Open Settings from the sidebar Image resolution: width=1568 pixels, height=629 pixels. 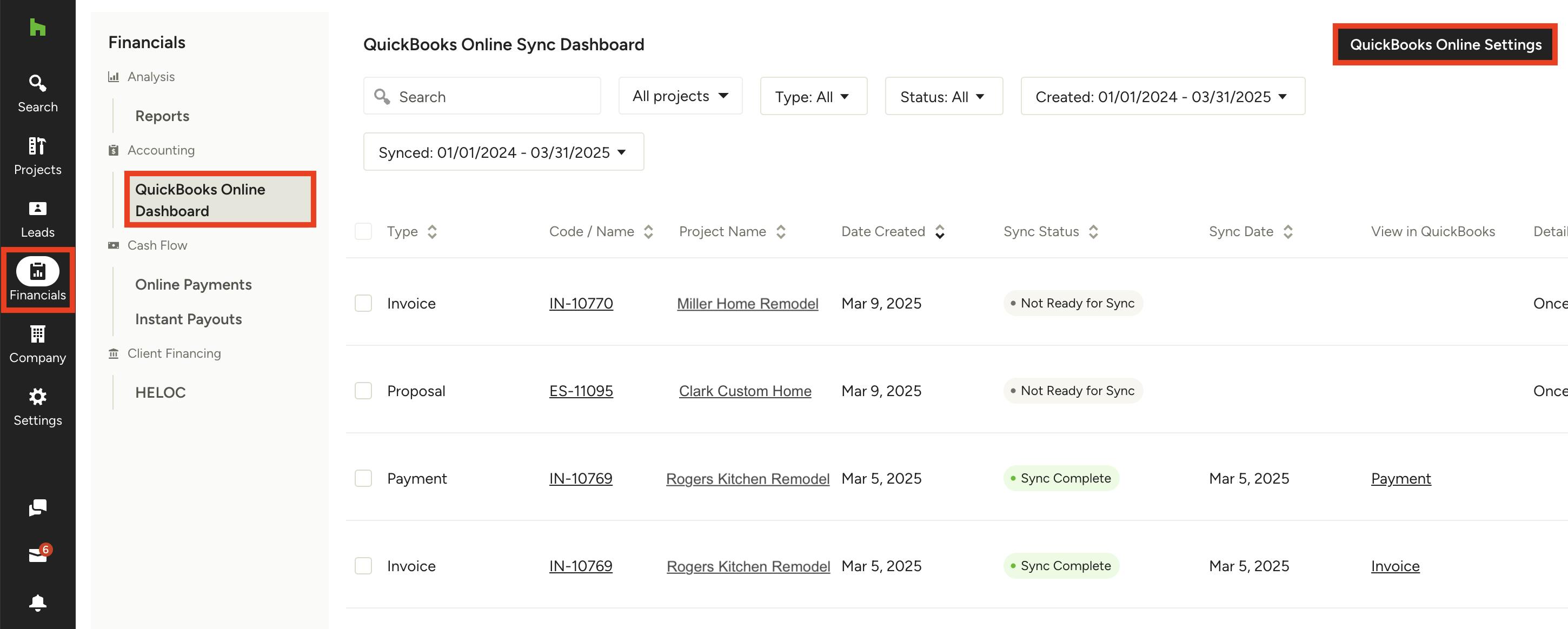click(x=37, y=397)
